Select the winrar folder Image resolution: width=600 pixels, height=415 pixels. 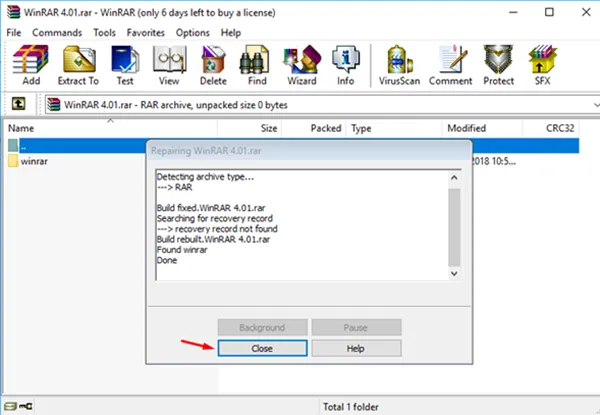37,162
